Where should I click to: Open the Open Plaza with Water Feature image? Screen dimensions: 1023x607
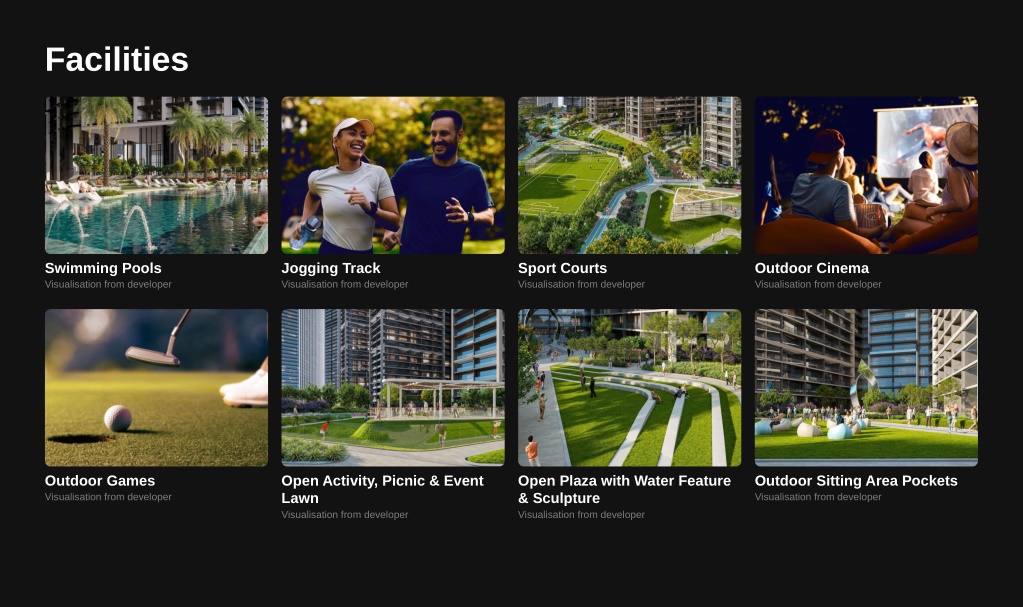pos(630,388)
